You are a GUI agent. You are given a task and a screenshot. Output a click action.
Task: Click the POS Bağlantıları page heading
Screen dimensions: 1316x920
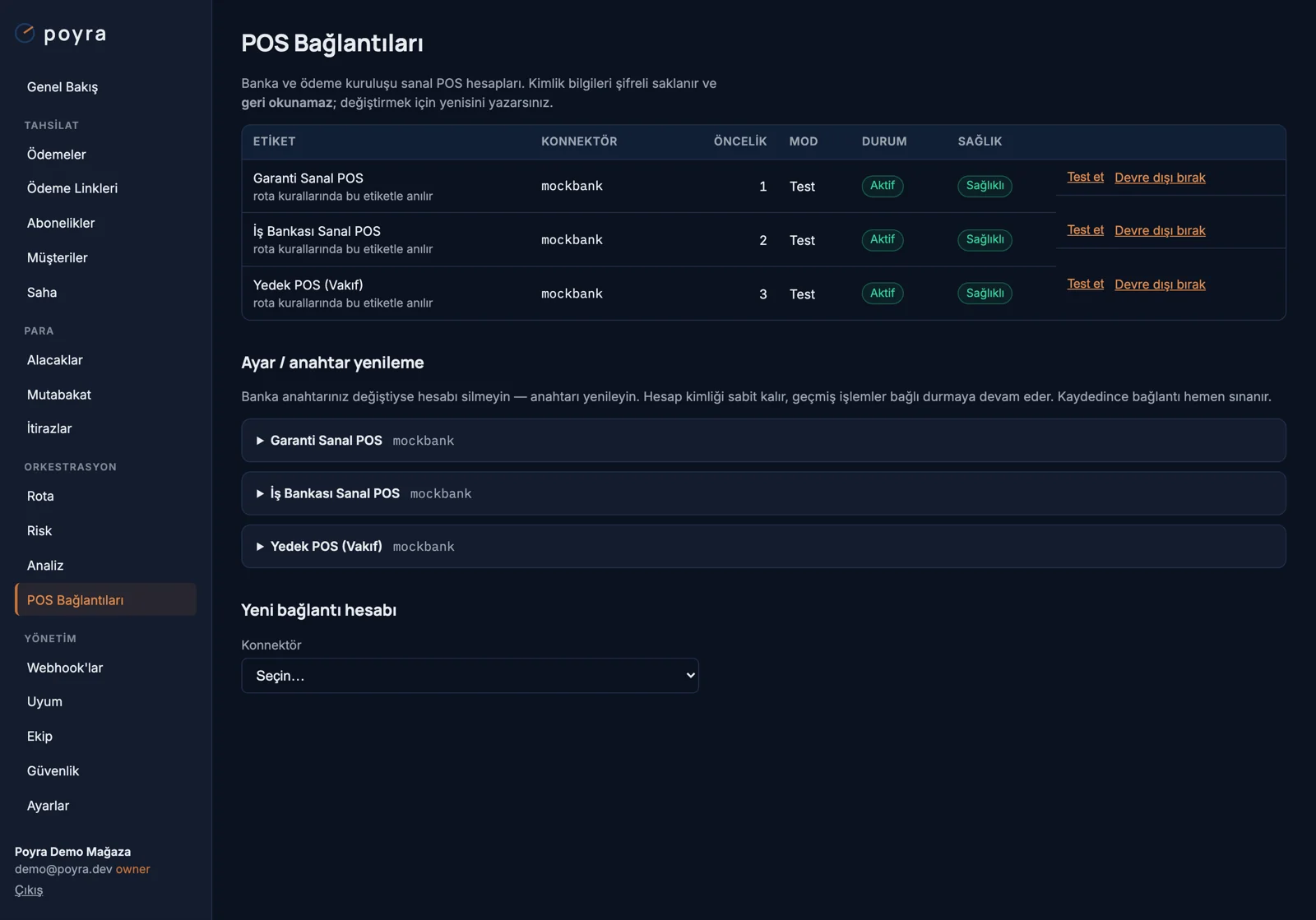[332, 43]
